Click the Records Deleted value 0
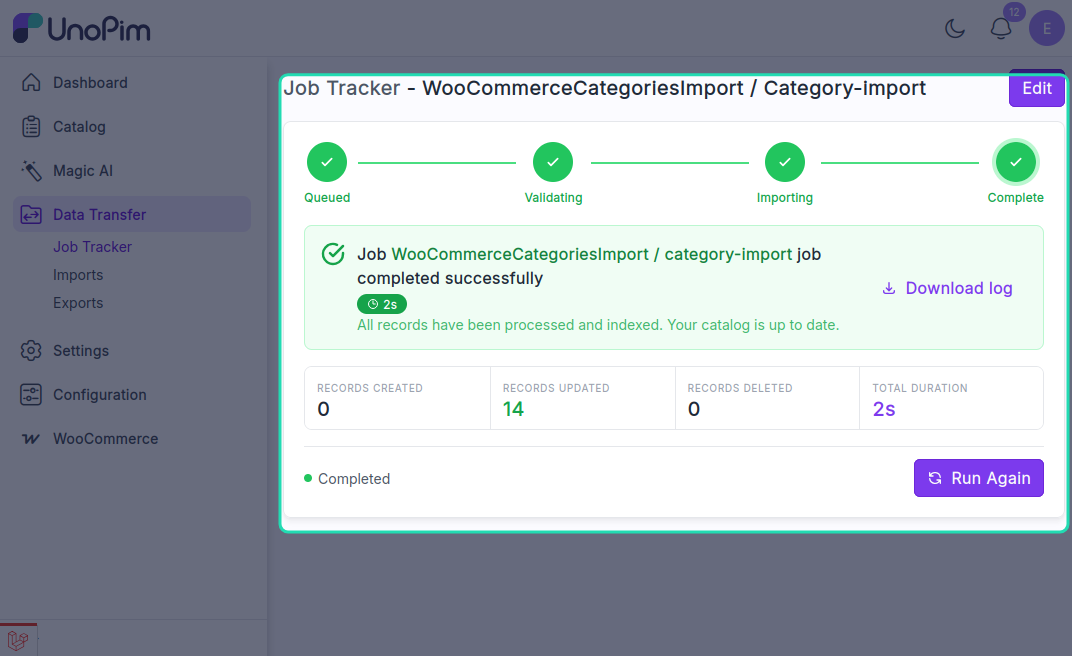 pos(694,409)
